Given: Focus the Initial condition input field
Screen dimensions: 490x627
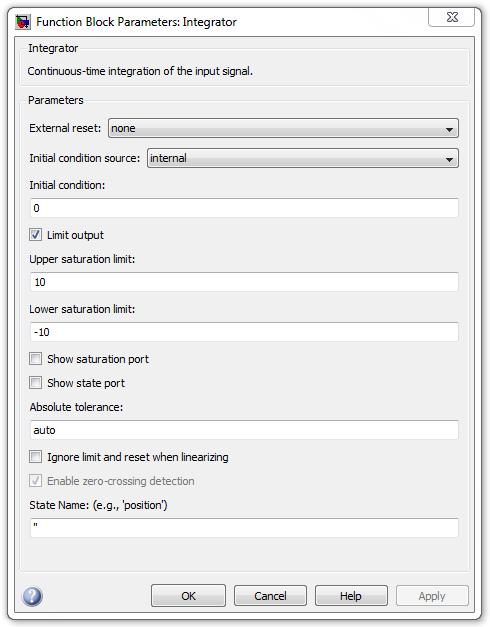Looking at the screenshot, I should click(x=244, y=208).
